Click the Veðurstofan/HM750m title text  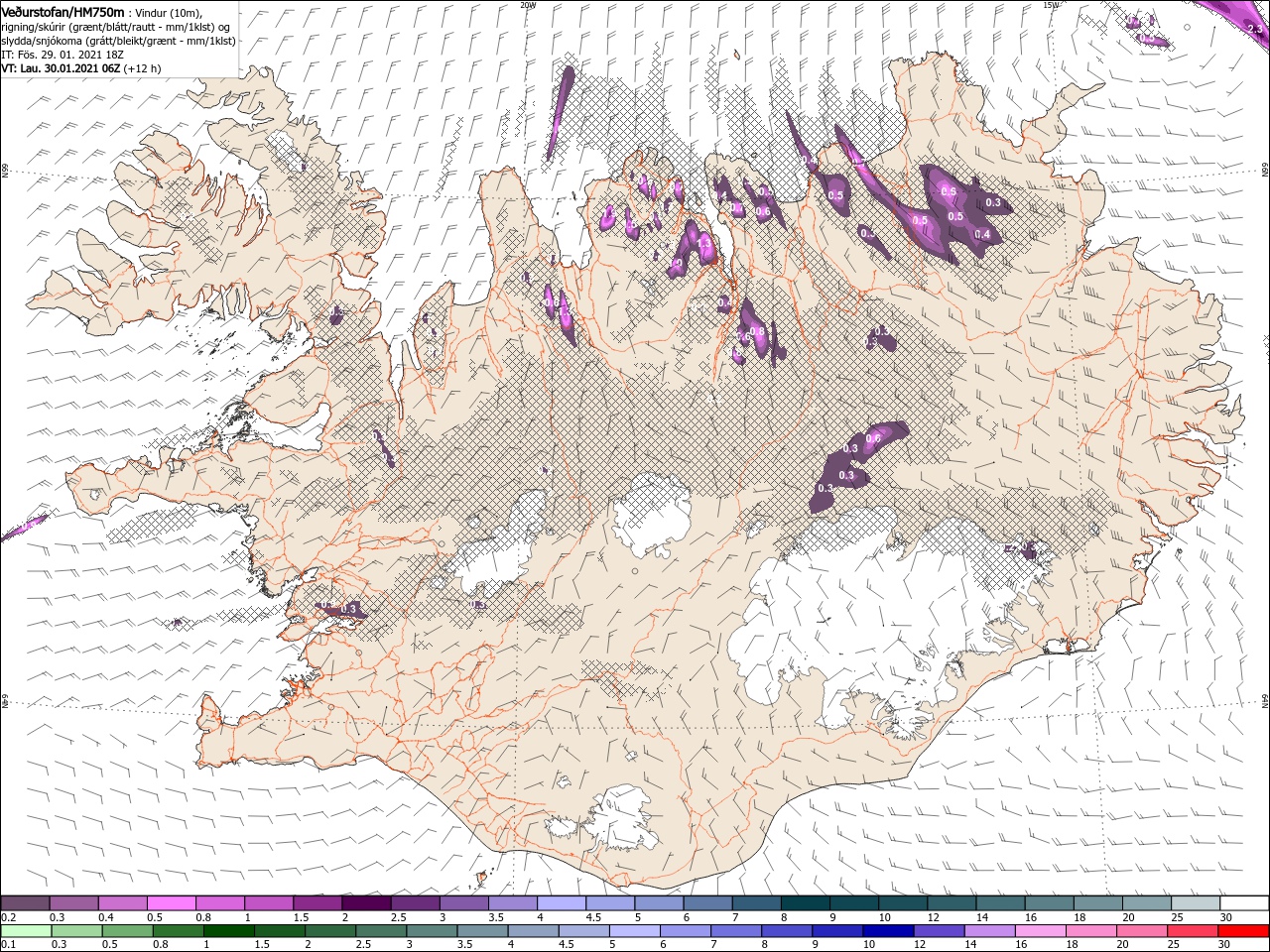tap(63, 12)
